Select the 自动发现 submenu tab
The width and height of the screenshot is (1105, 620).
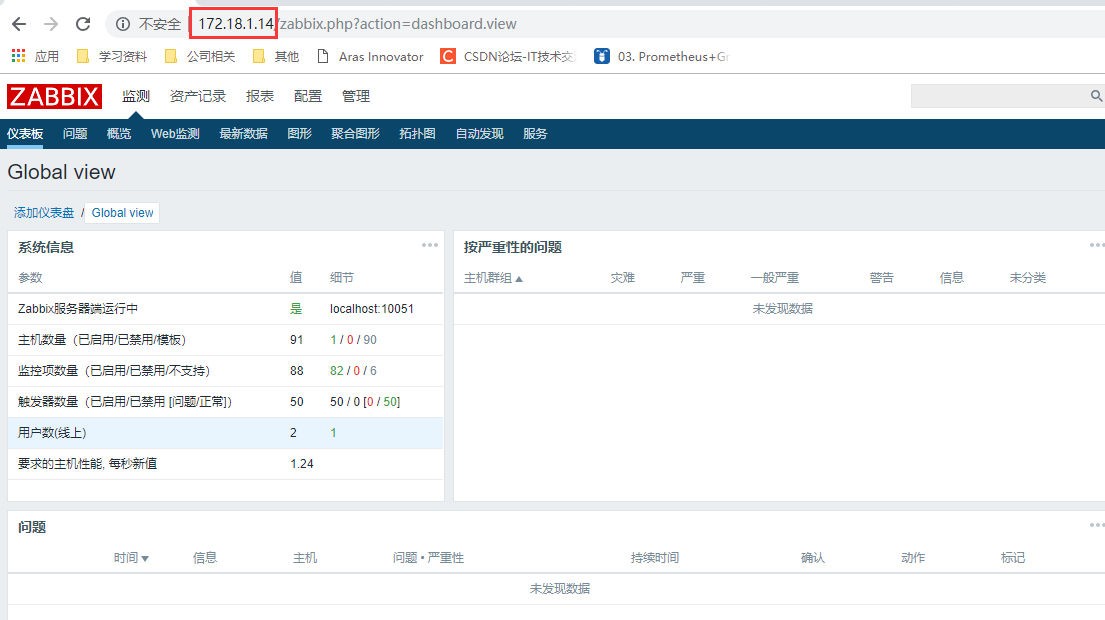480,134
